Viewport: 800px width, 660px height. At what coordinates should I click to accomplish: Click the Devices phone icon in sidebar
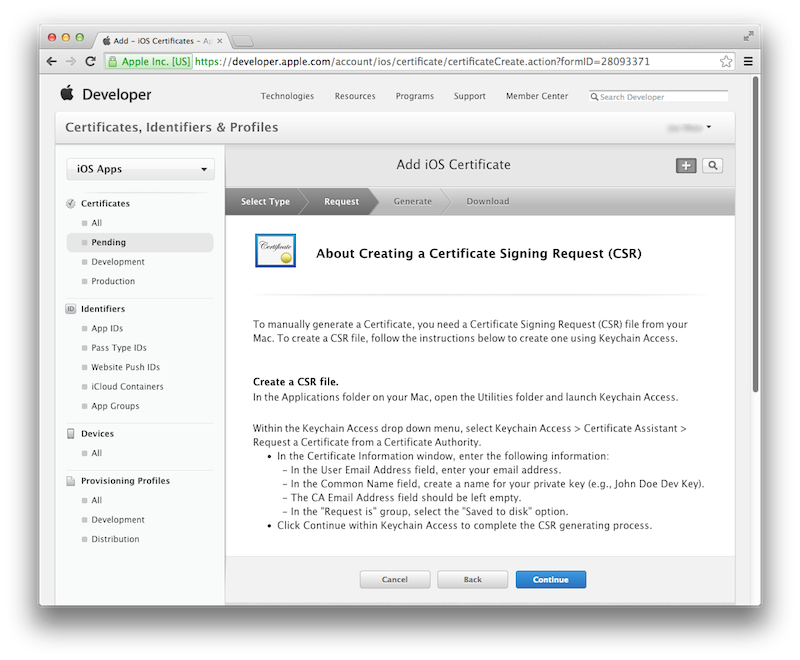coord(70,434)
